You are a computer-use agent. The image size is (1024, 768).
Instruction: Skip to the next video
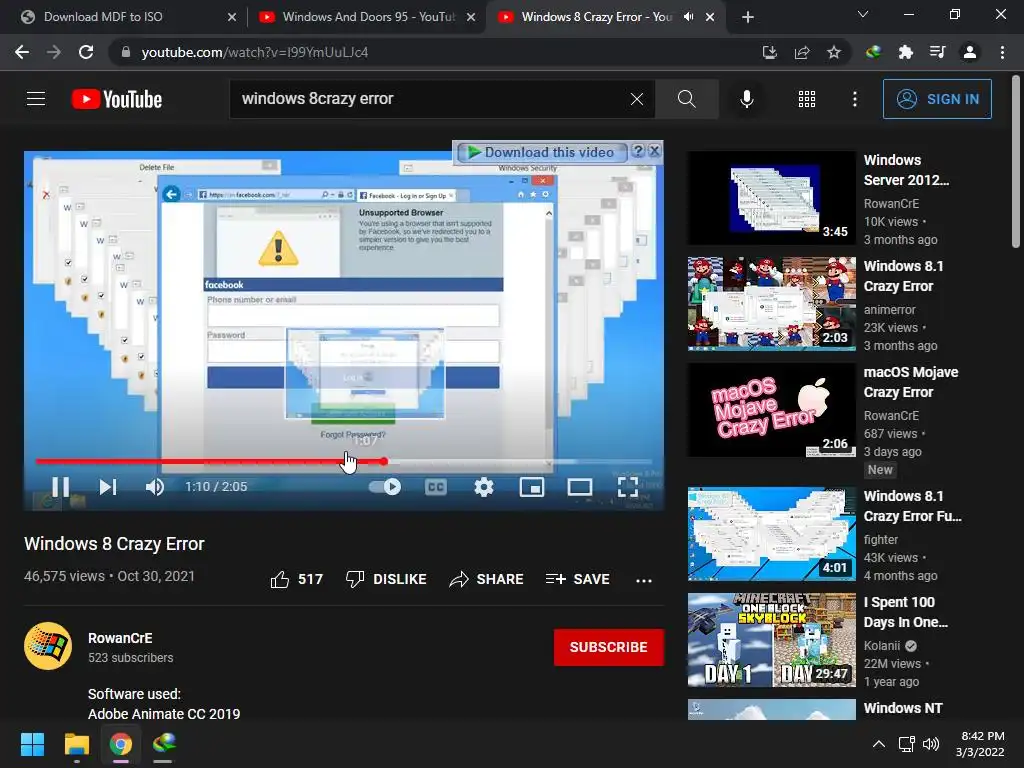(x=108, y=487)
